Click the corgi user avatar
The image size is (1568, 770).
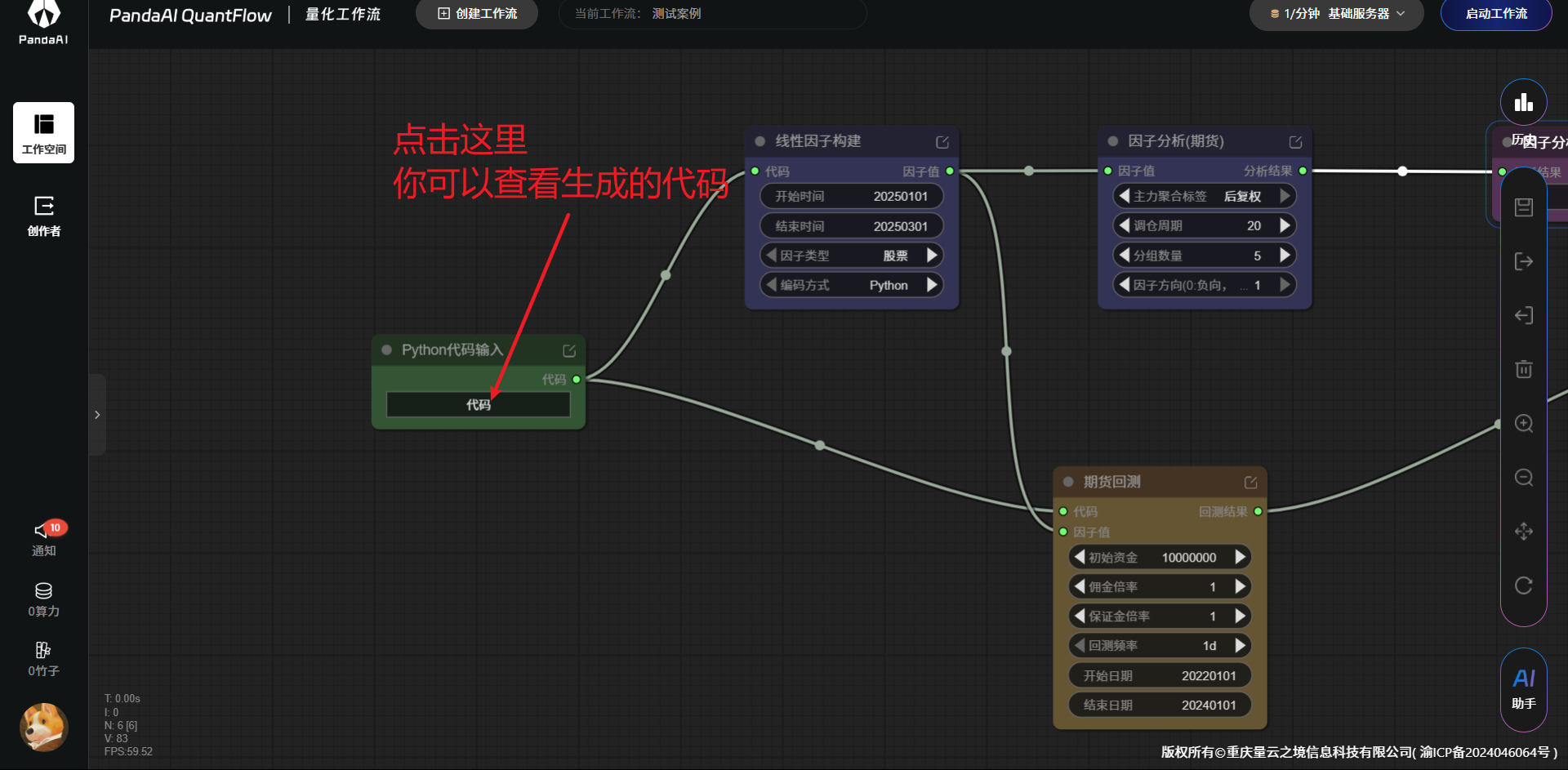point(44,727)
